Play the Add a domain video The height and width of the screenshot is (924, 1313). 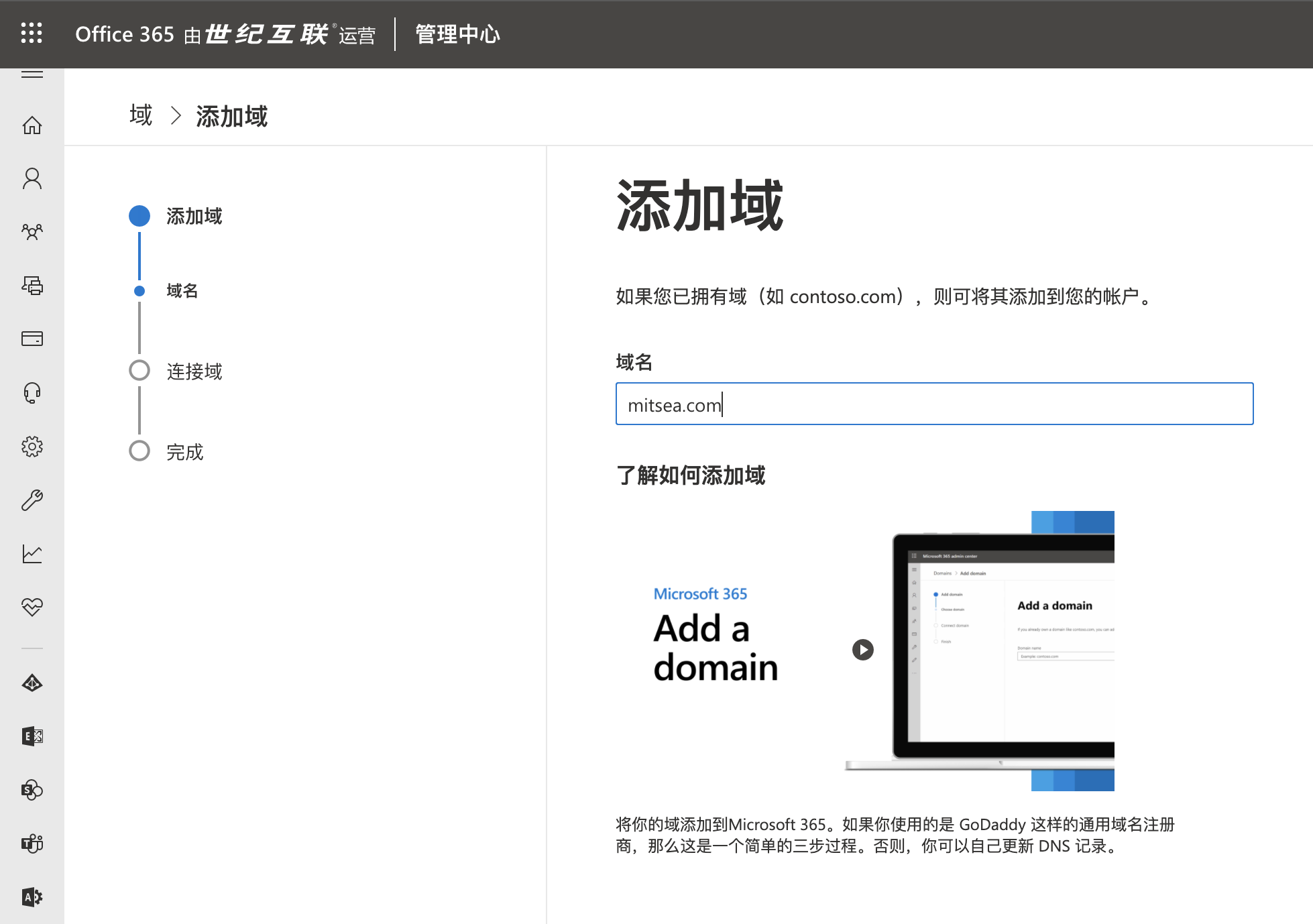point(862,650)
